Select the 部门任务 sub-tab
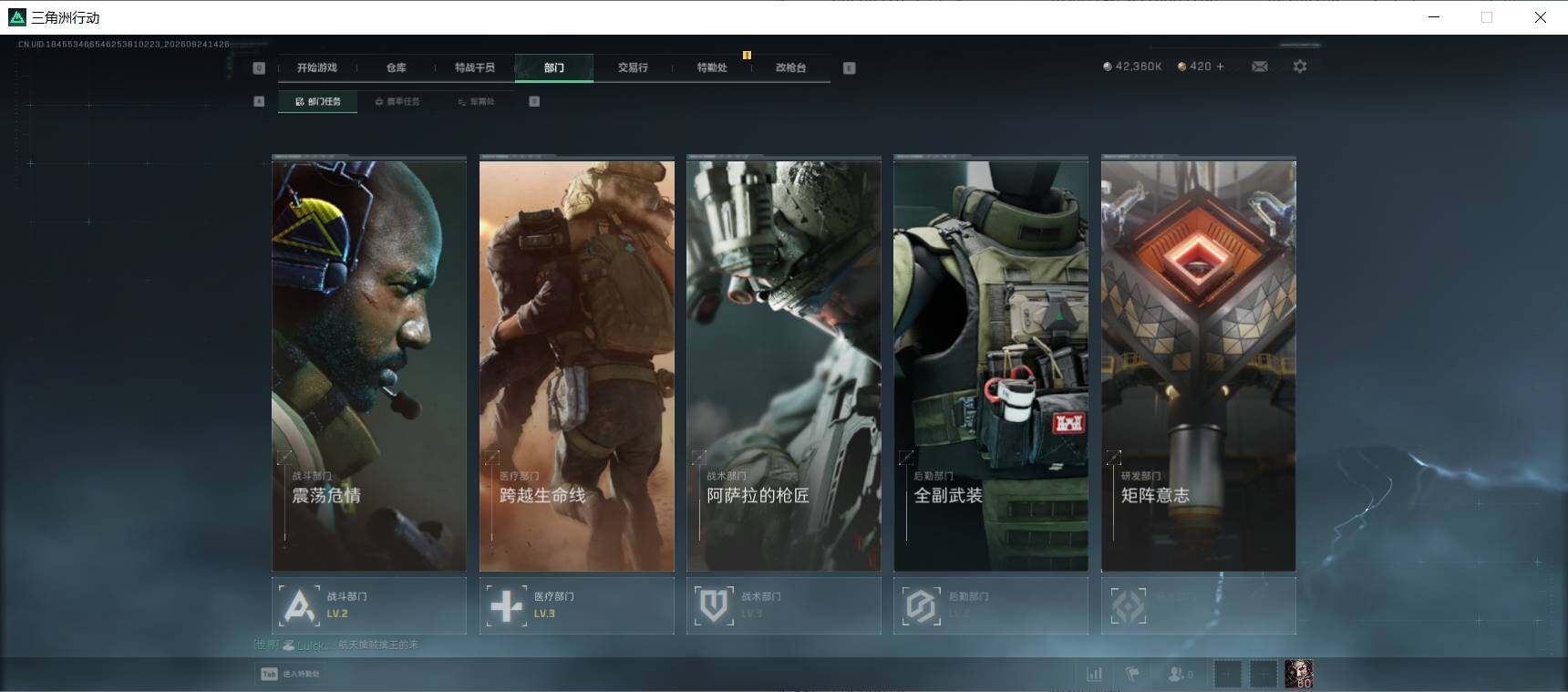This screenshot has width=1568, height=692. [317, 101]
